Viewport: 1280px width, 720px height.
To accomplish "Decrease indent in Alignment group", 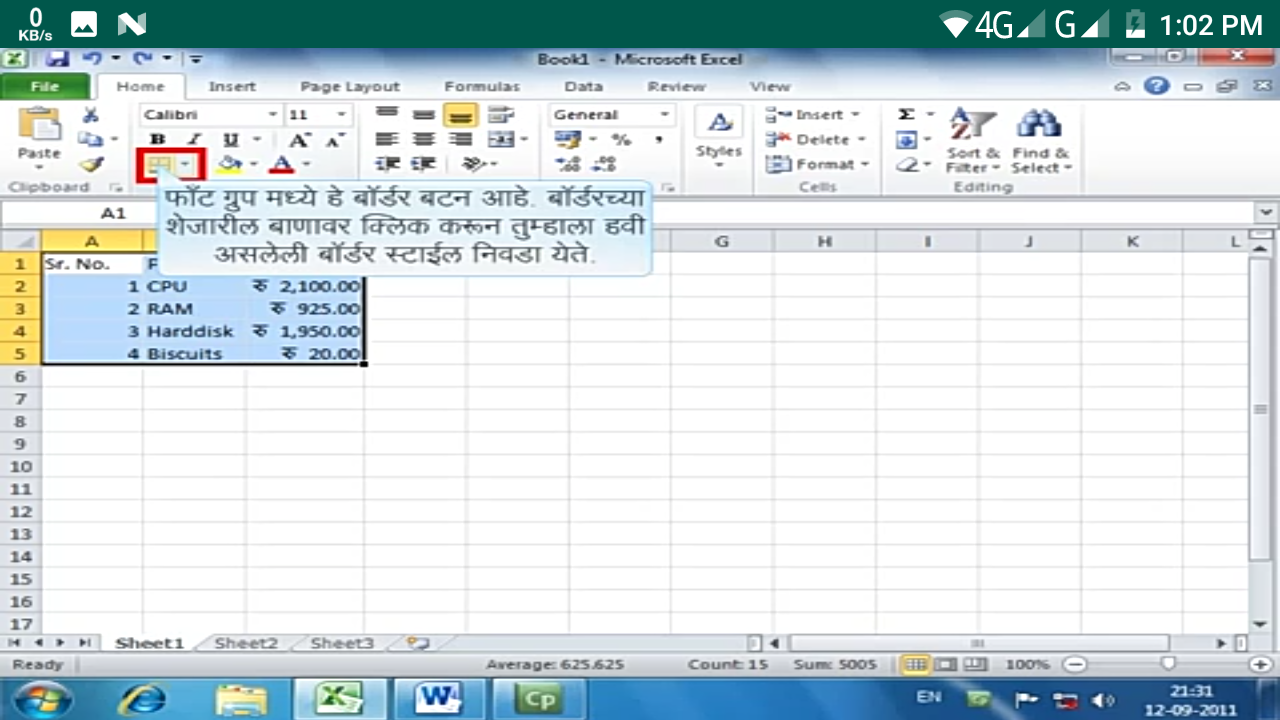I will pos(387,164).
